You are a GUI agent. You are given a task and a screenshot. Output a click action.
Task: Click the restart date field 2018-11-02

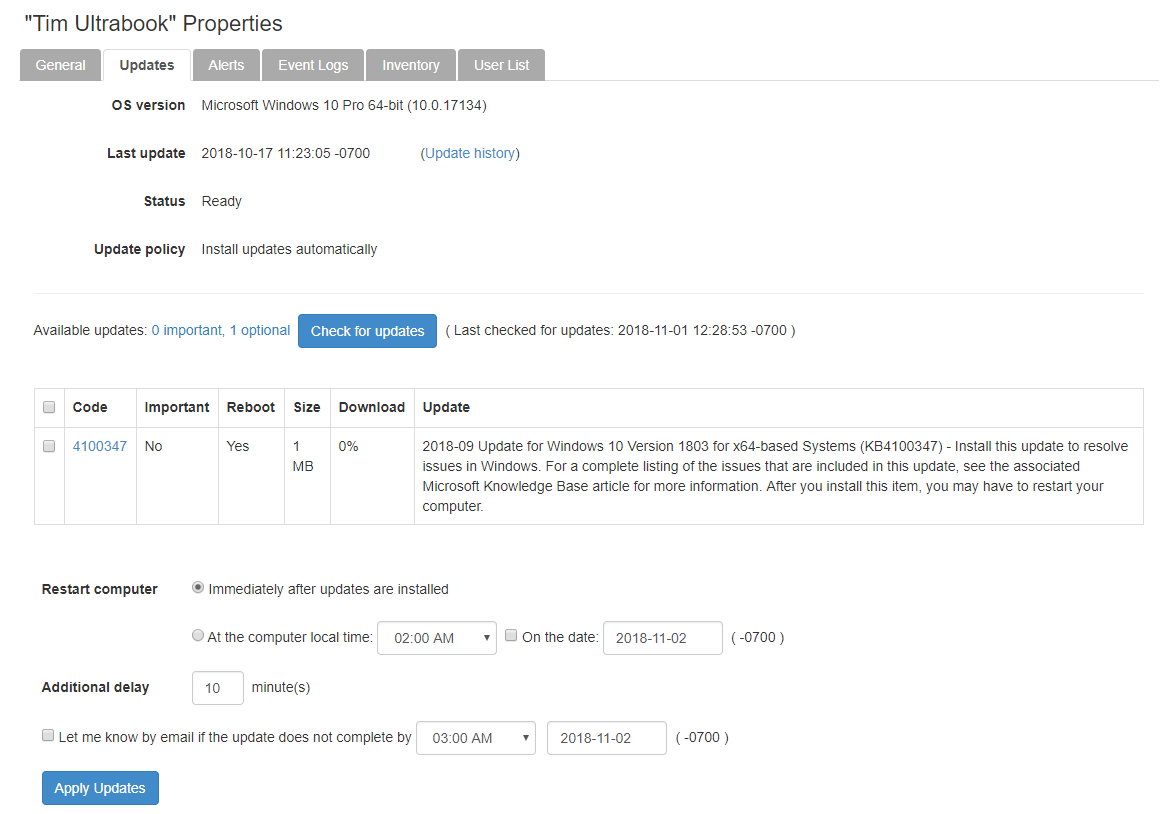click(662, 638)
